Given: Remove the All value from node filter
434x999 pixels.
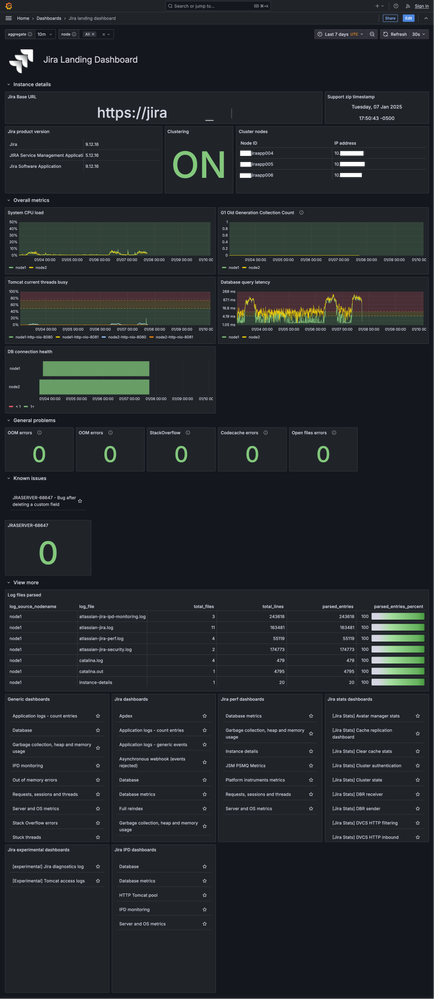Looking at the screenshot, I should pos(94,34).
